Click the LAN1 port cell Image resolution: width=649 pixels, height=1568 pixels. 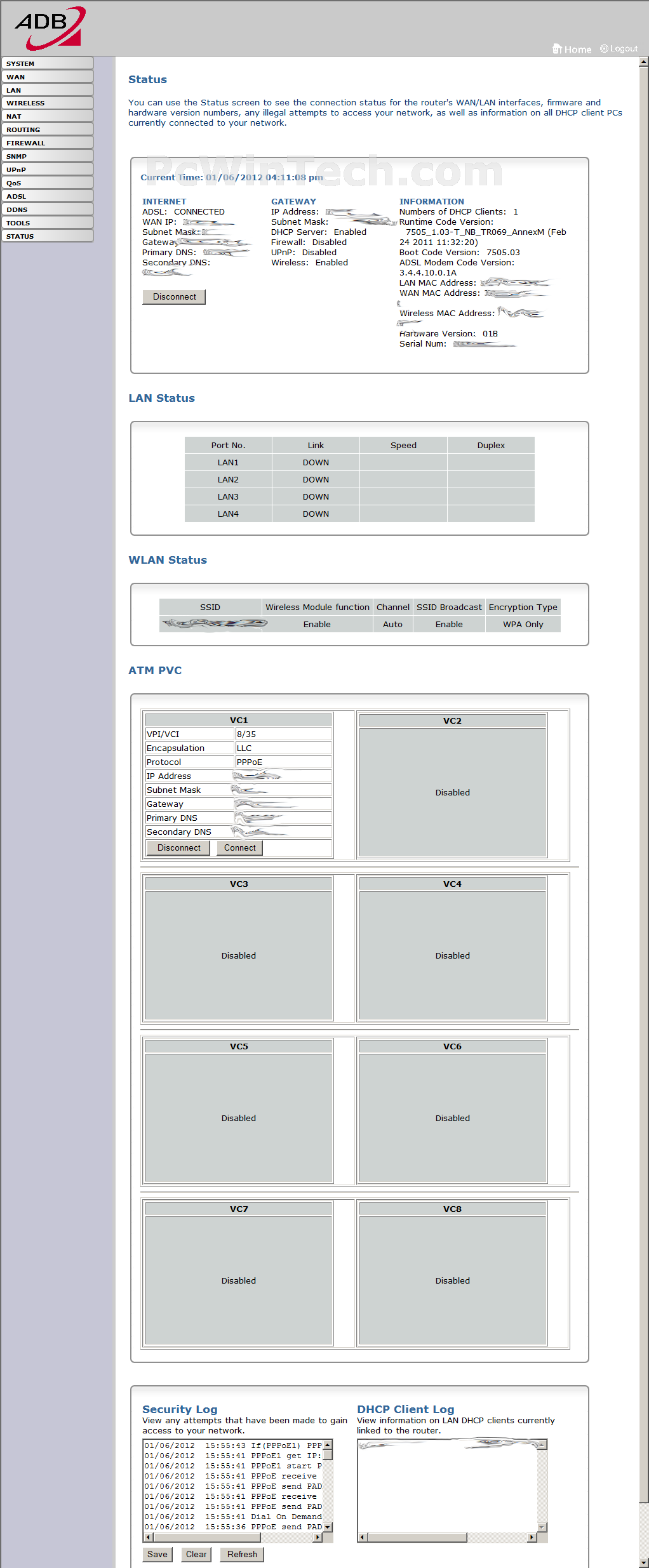228,463
